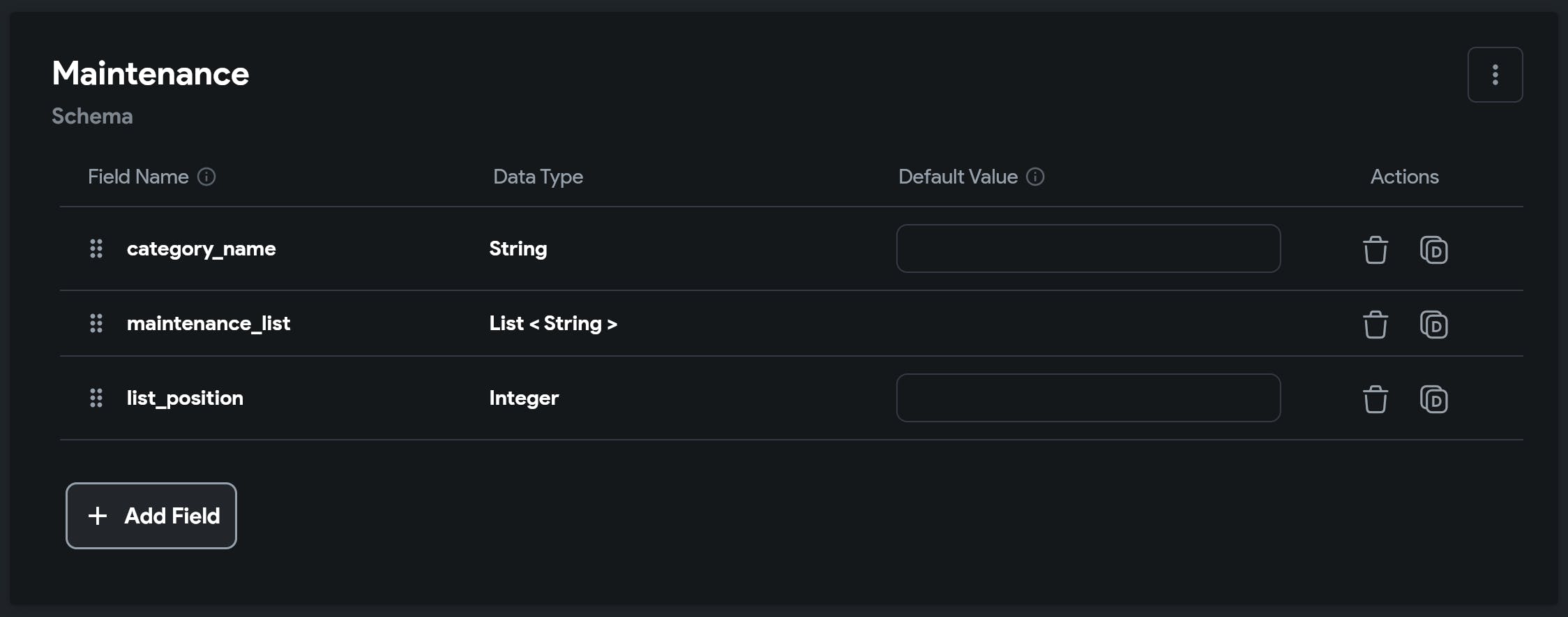Focus the category_name default value input

tap(1088, 248)
